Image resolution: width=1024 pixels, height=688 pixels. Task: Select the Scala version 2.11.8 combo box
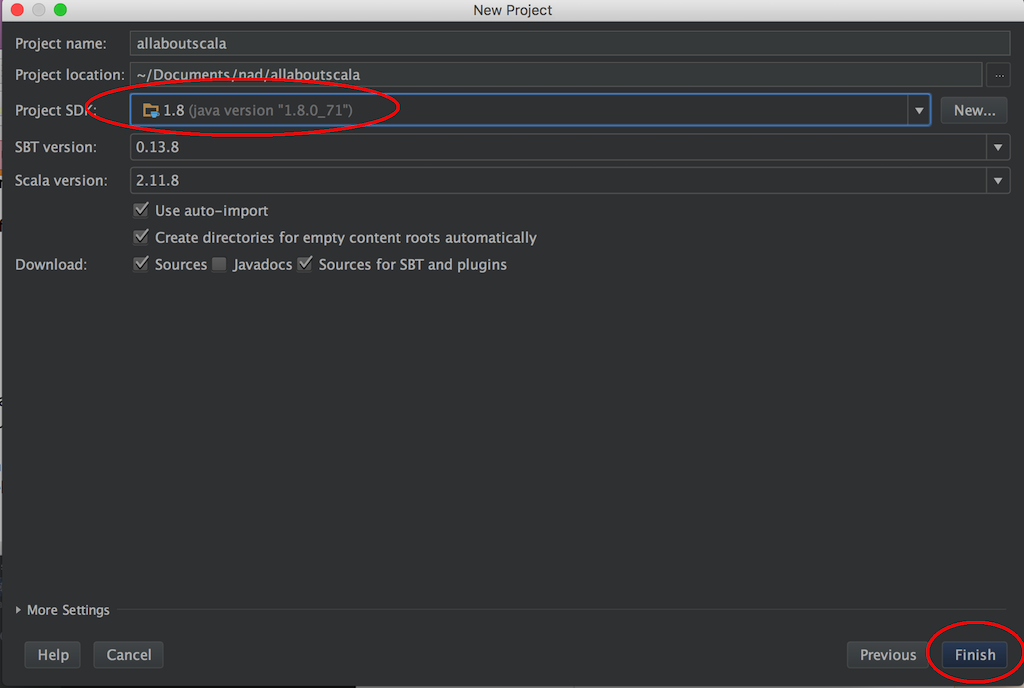click(x=569, y=180)
